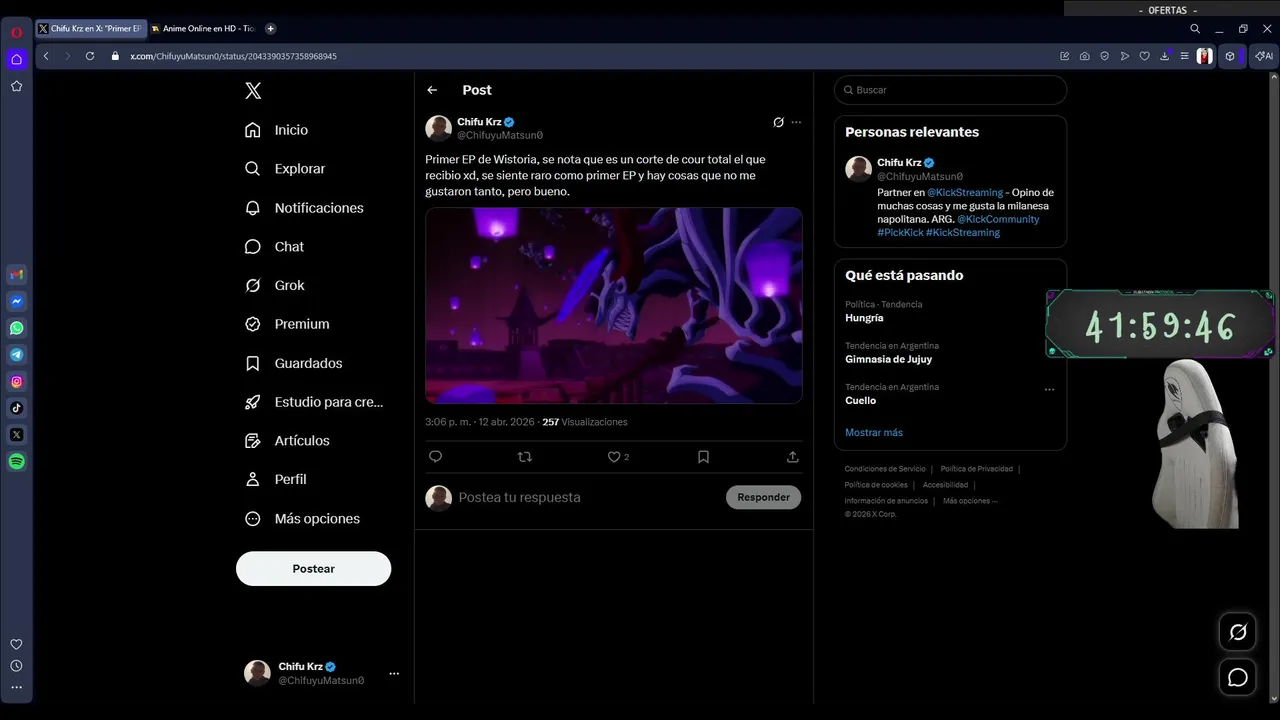The image size is (1280, 720).
Task: Open account switcher dots beside Chifu Krz
Action: (394, 674)
